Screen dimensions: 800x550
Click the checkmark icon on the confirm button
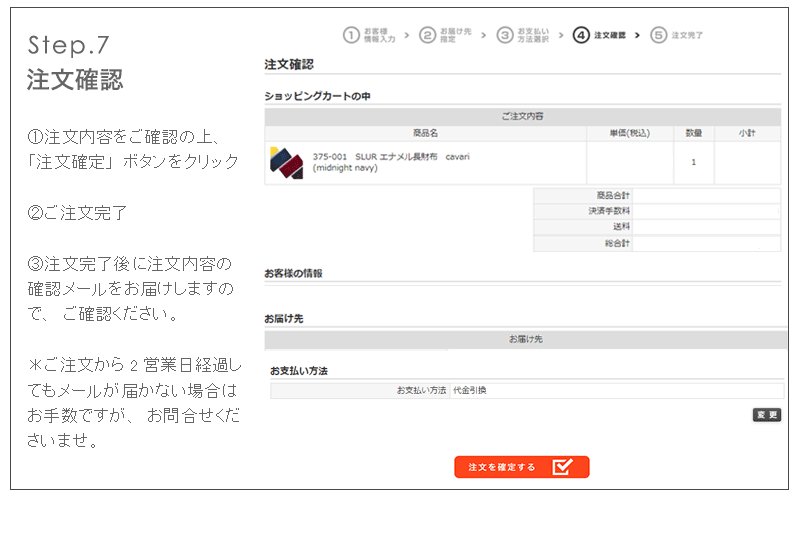[x=562, y=467]
